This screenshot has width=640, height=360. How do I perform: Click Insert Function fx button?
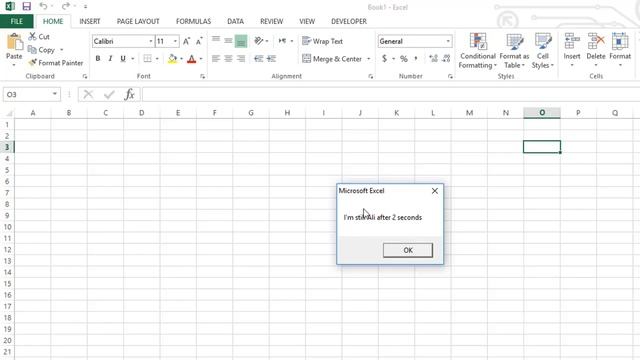pyautogui.click(x=129, y=95)
